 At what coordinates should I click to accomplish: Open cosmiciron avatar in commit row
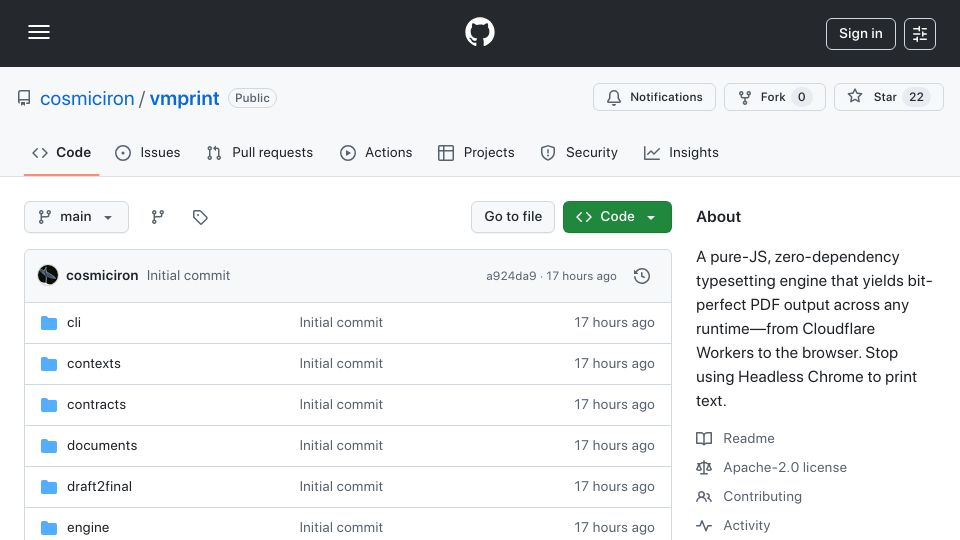(48, 276)
